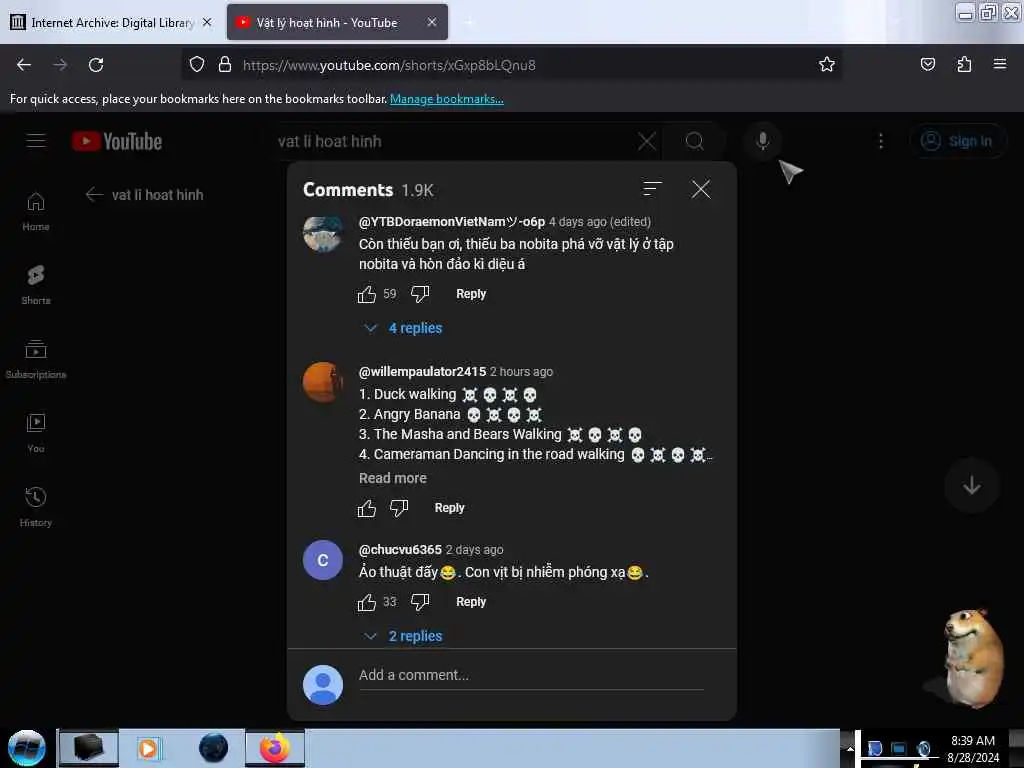
Task: Like the @YTBDoraemonVietNam comment
Action: pyautogui.click(x=367, y=294)
